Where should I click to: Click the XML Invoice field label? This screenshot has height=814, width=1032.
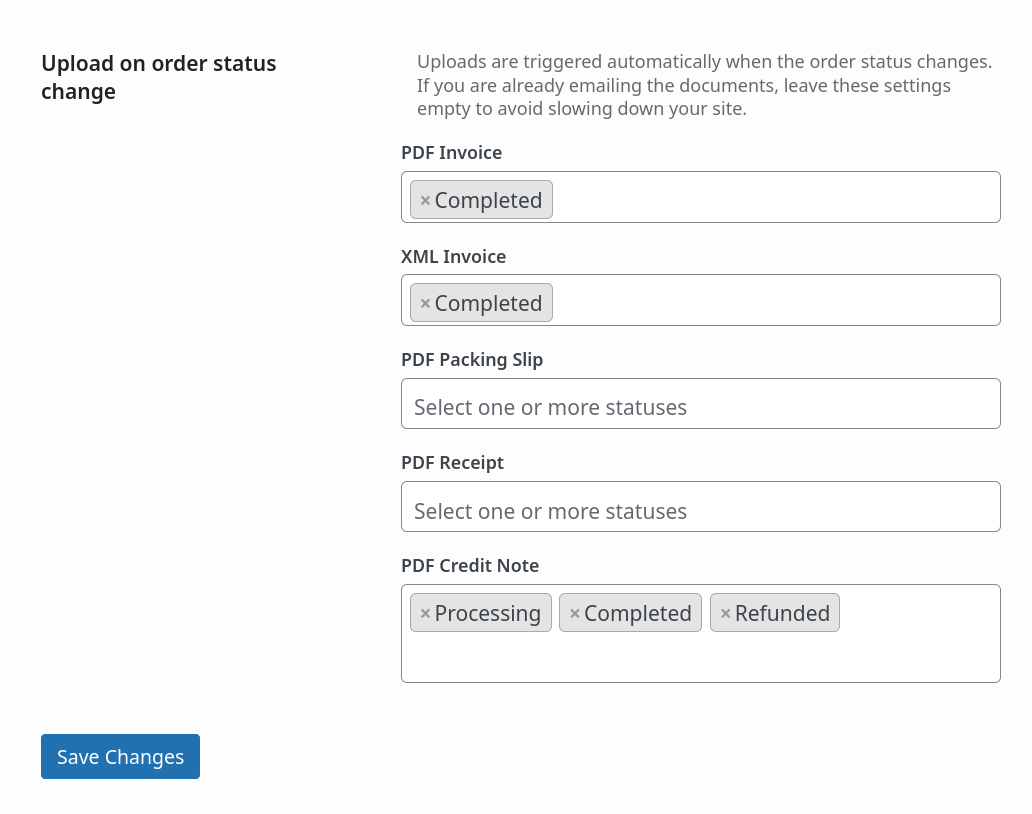pyautogui.click(x=453, y=256)
